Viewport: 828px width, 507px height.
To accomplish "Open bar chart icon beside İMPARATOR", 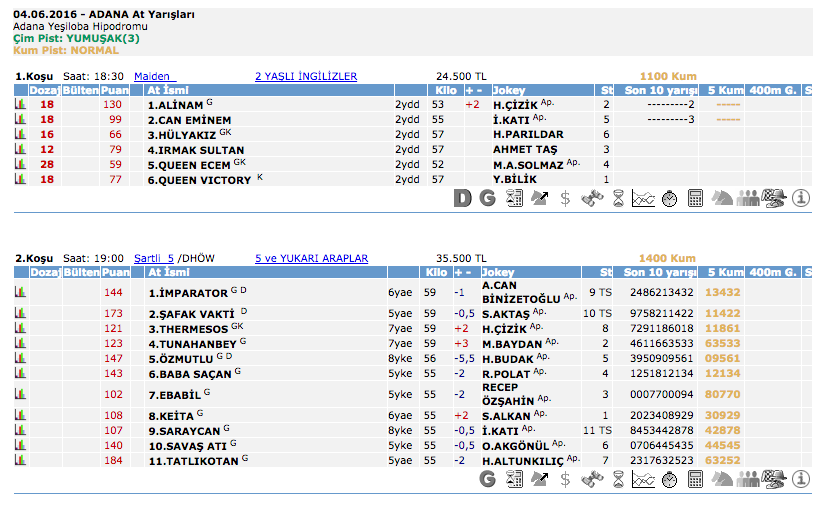I will point(20,292).
